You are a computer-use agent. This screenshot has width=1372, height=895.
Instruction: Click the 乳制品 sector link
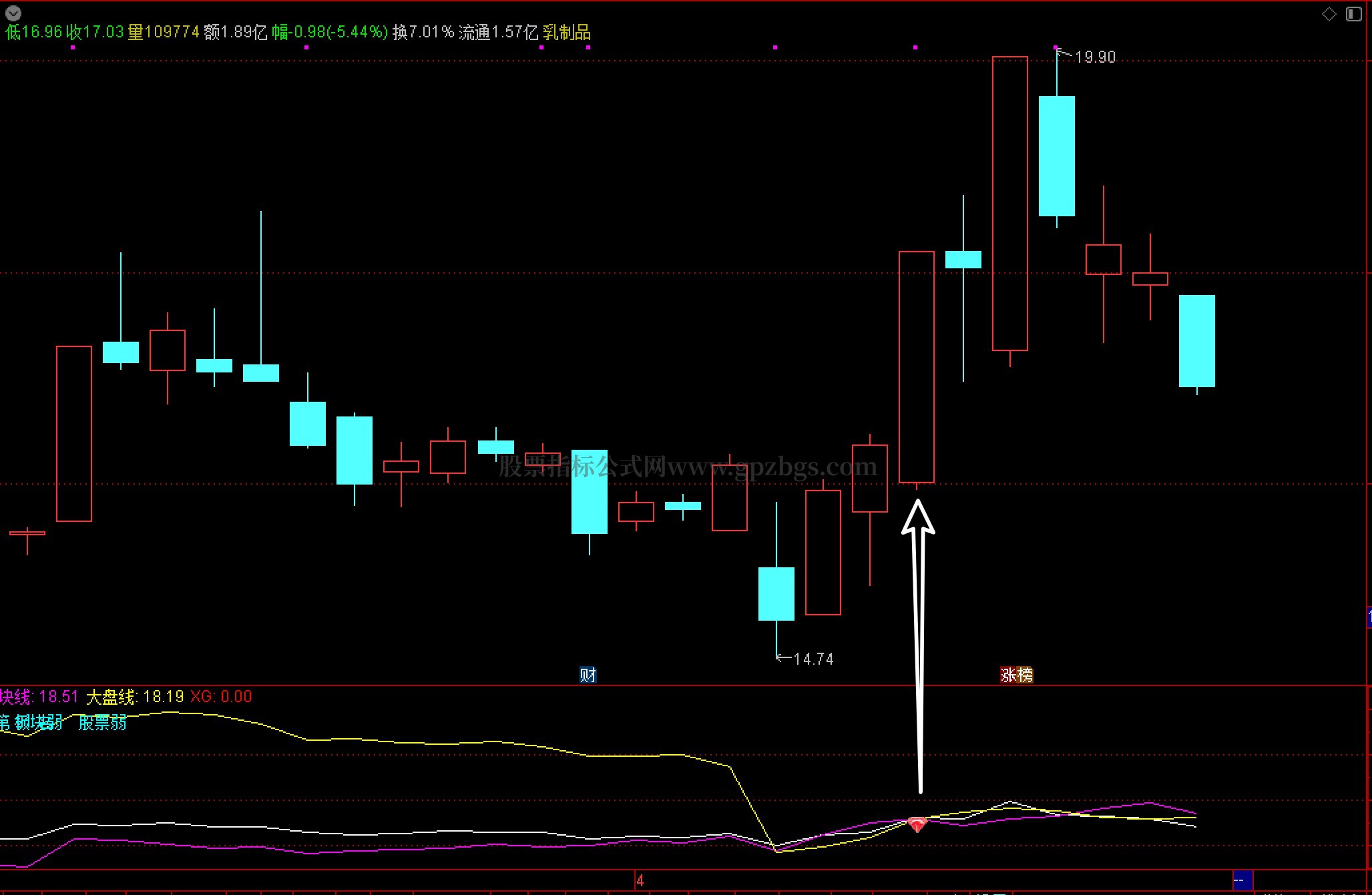566,32
